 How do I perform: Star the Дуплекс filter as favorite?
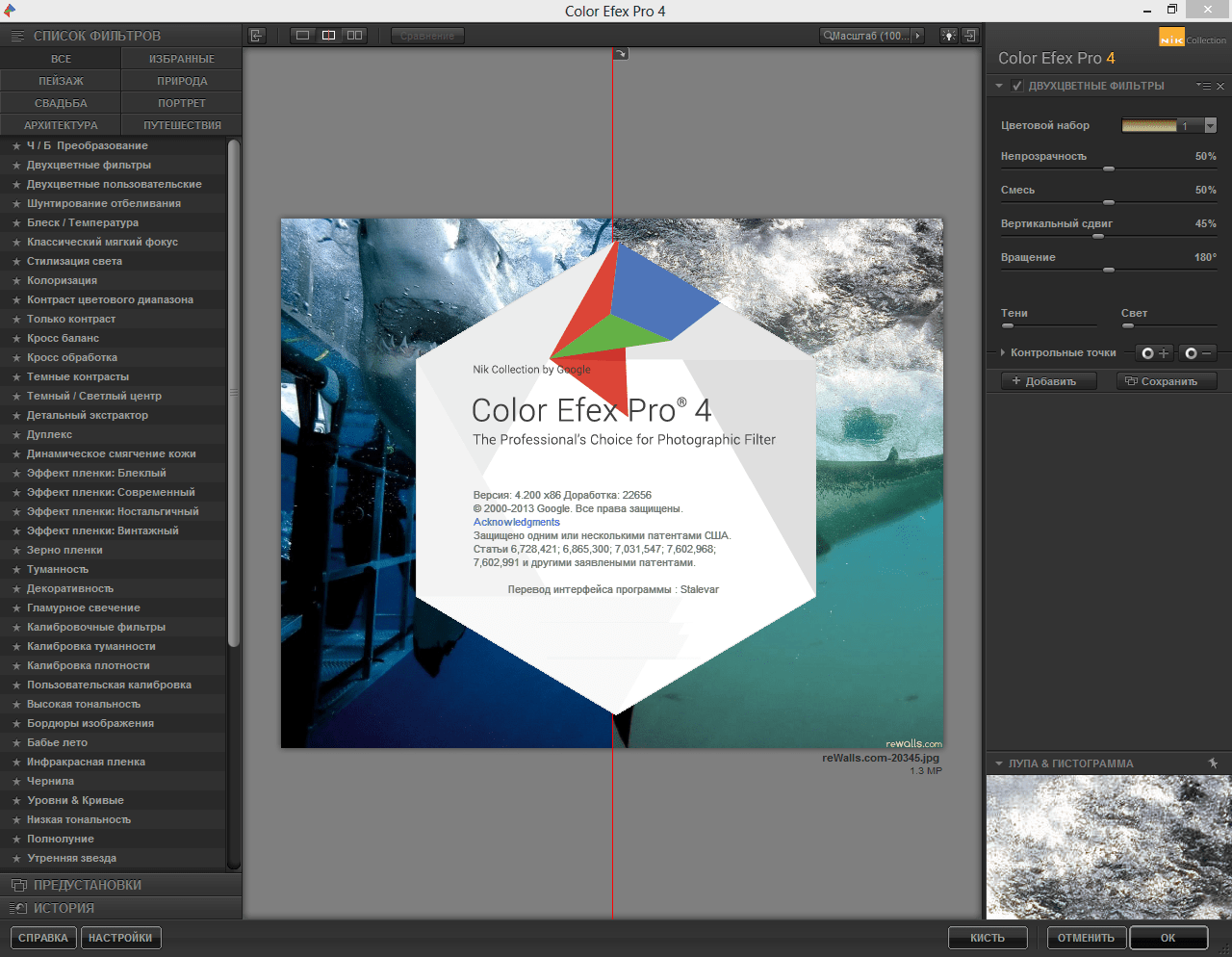coord(16,435)
